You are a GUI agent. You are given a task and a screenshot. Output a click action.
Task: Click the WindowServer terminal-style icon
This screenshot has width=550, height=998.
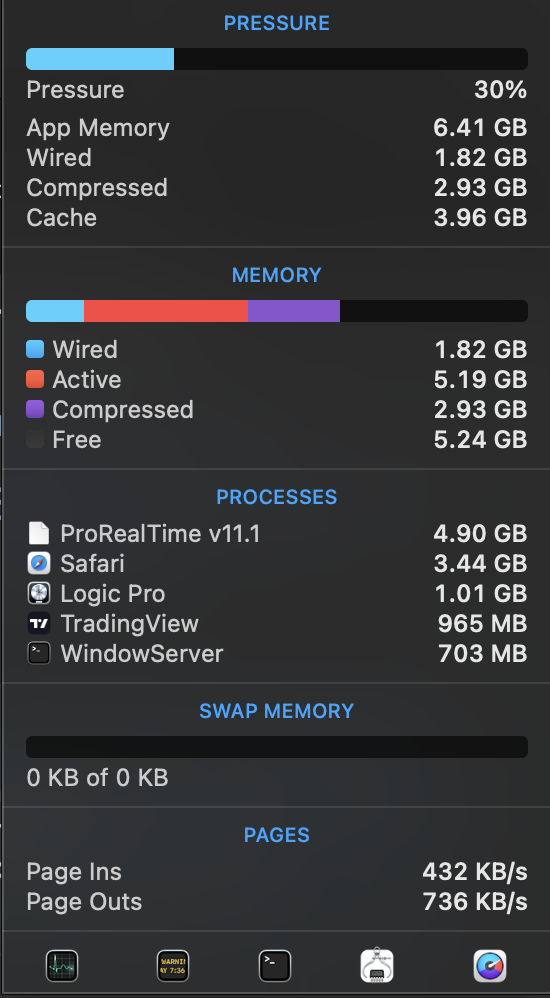tap(39, 654)
